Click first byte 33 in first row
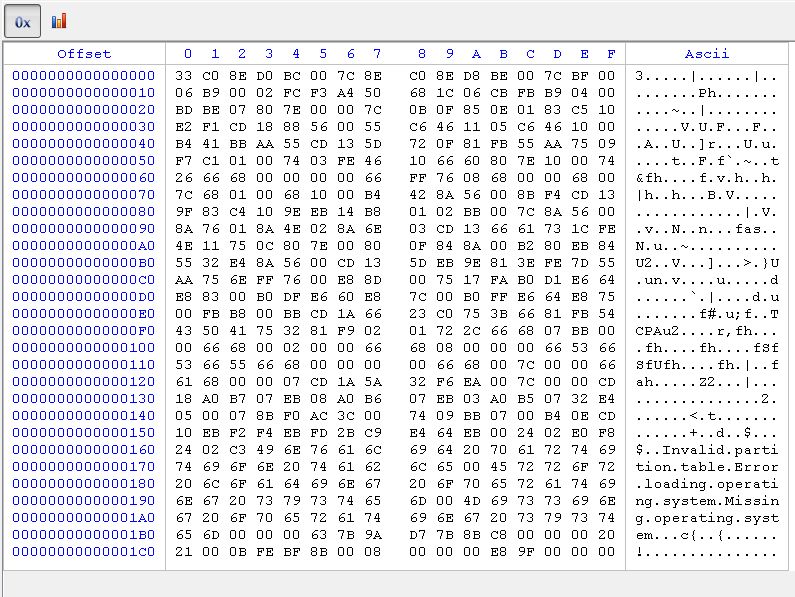Image resolution: width=795 pixels, height=597 pixels. tap(183, 76)
